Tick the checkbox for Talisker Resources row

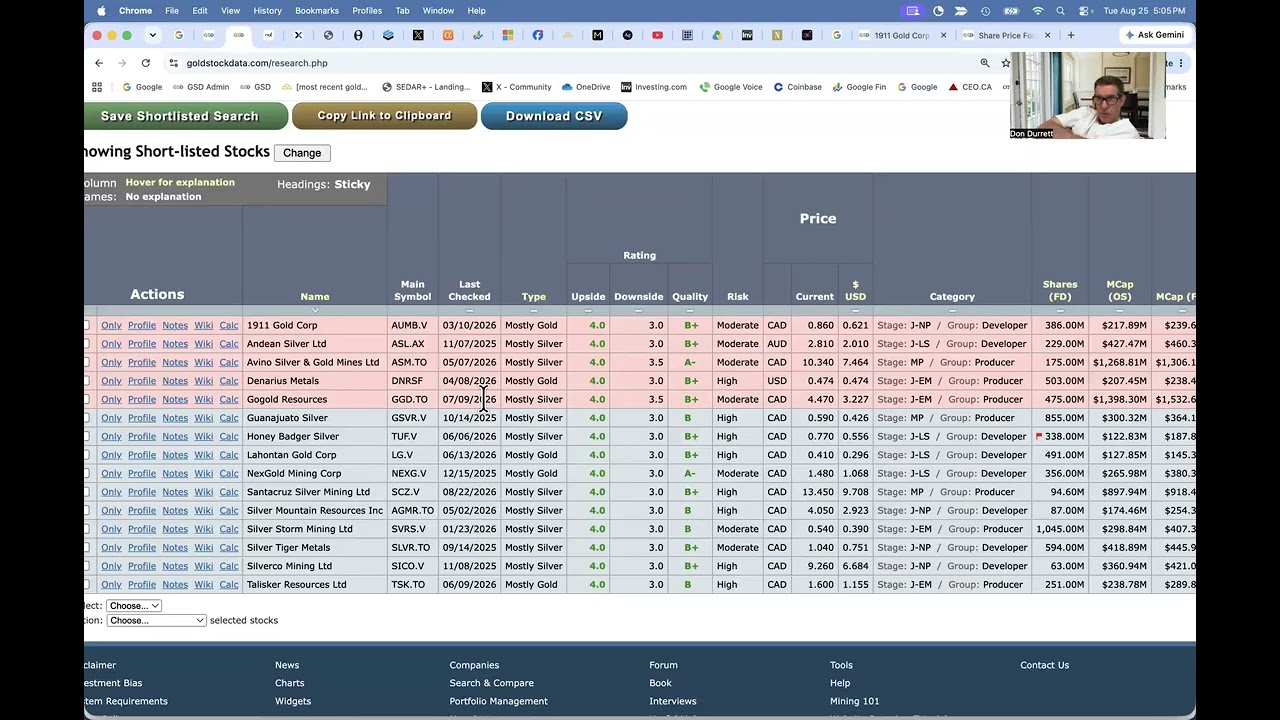pos(86,584)
